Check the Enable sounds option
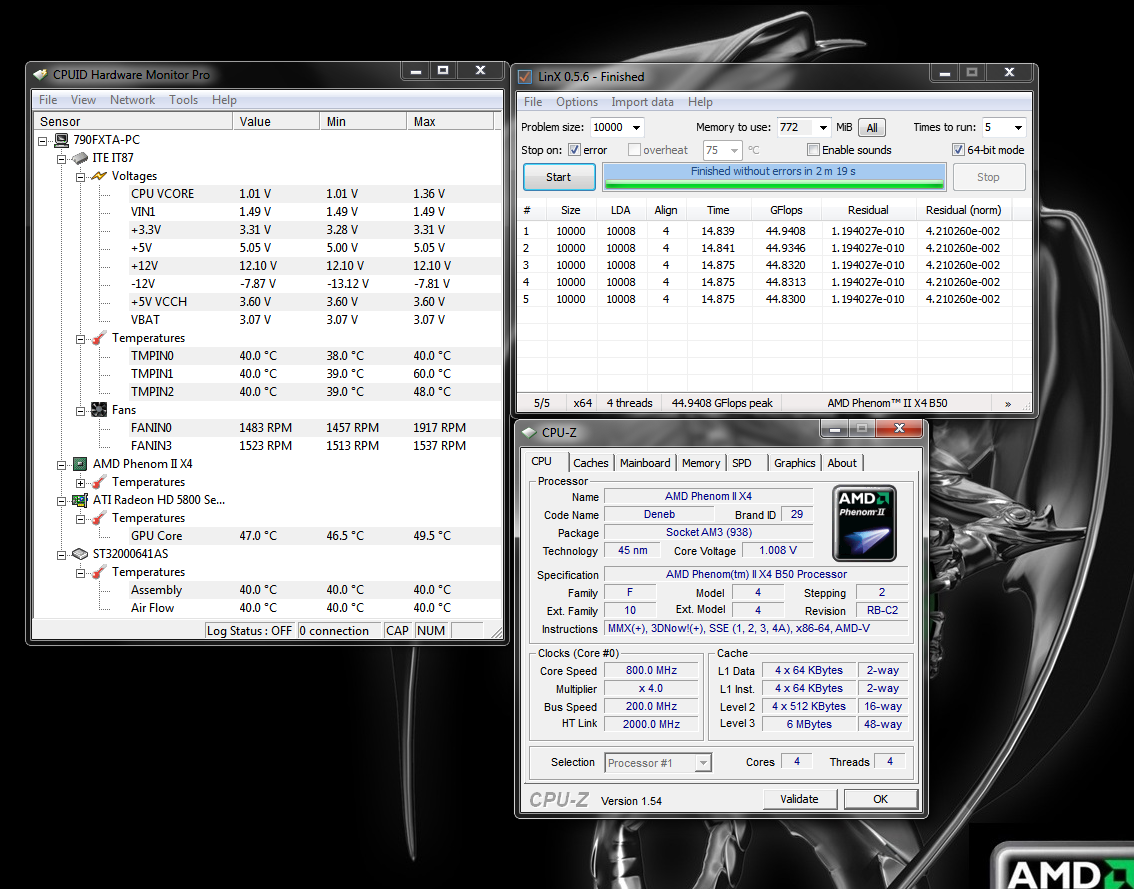1134x889 pixels. pos(813,150)
